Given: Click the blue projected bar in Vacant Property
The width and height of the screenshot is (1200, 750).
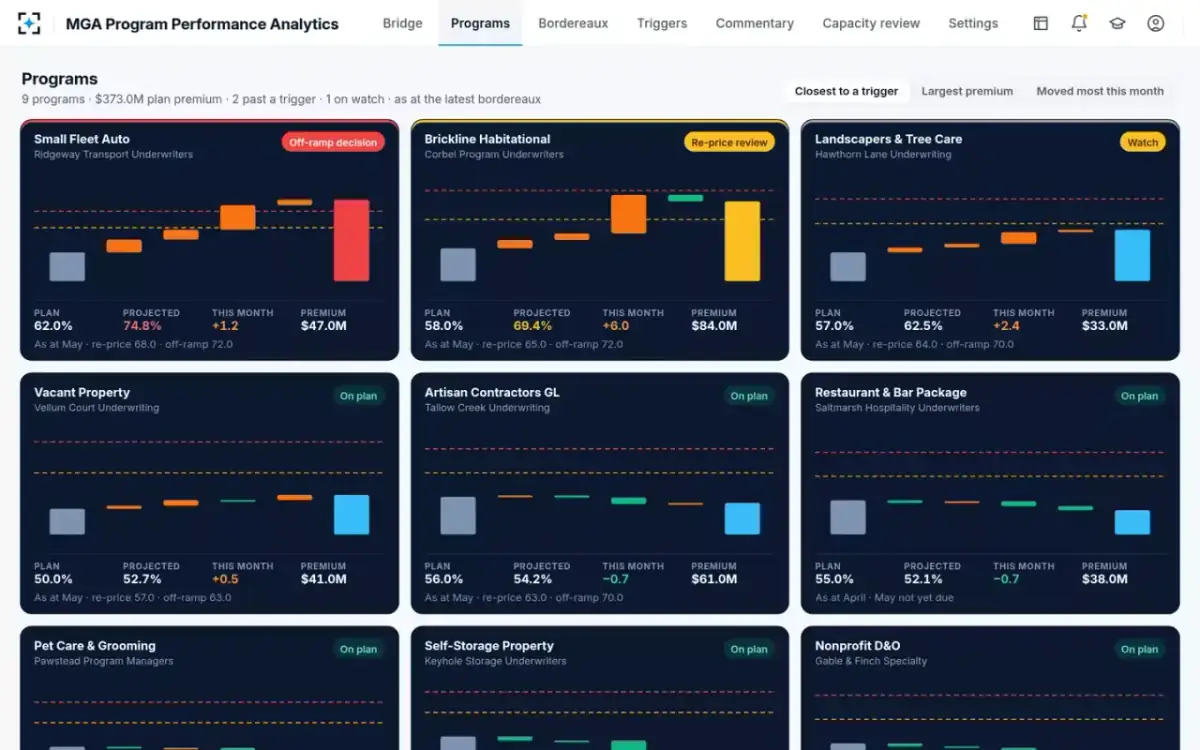Looking at the screenshot, I should coord(351,515).
